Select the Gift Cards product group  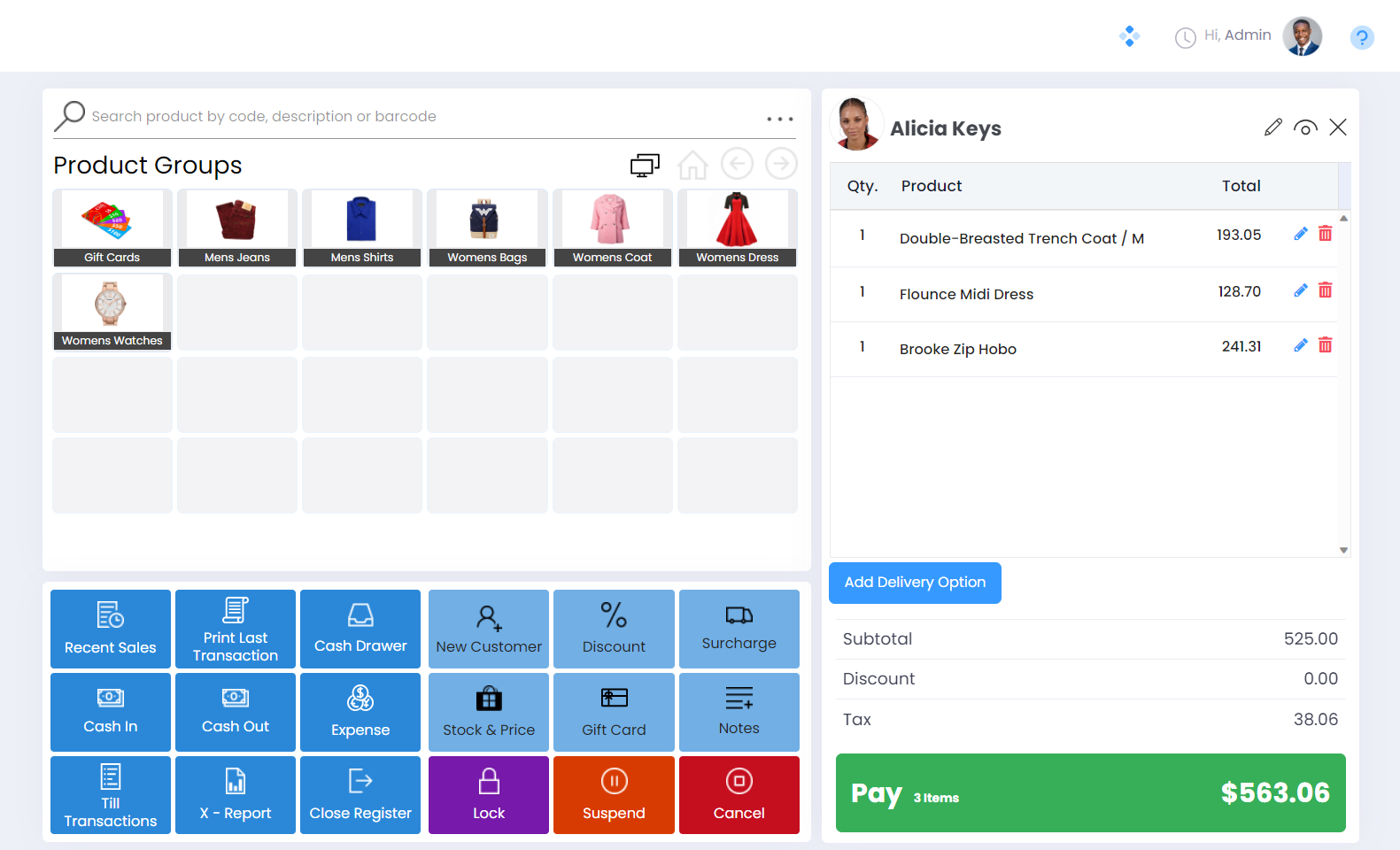(x=112, y=228)
